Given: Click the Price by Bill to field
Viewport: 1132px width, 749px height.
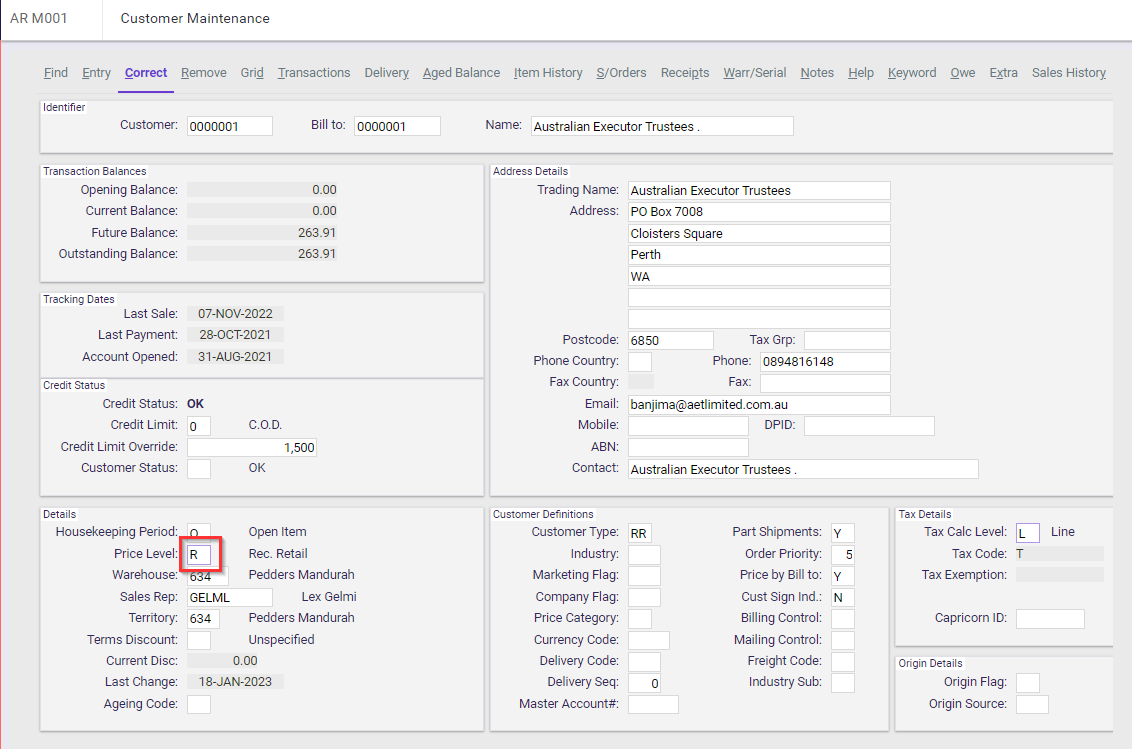Looking at the screenshot, I should click(x=843, y=576).
